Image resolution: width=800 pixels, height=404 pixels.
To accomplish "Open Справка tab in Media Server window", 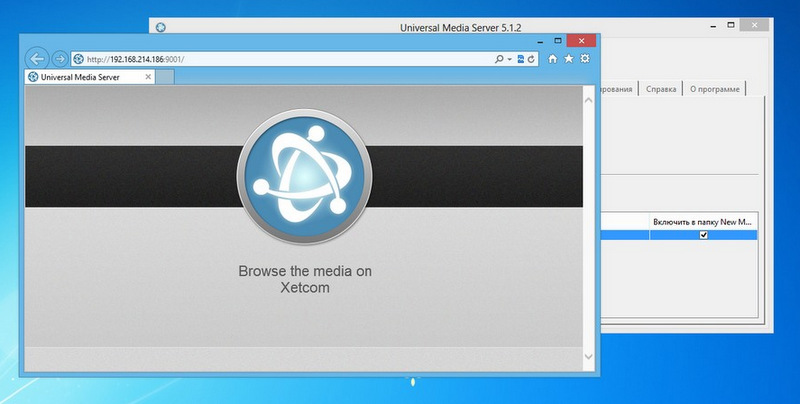I will pos(661,89).
